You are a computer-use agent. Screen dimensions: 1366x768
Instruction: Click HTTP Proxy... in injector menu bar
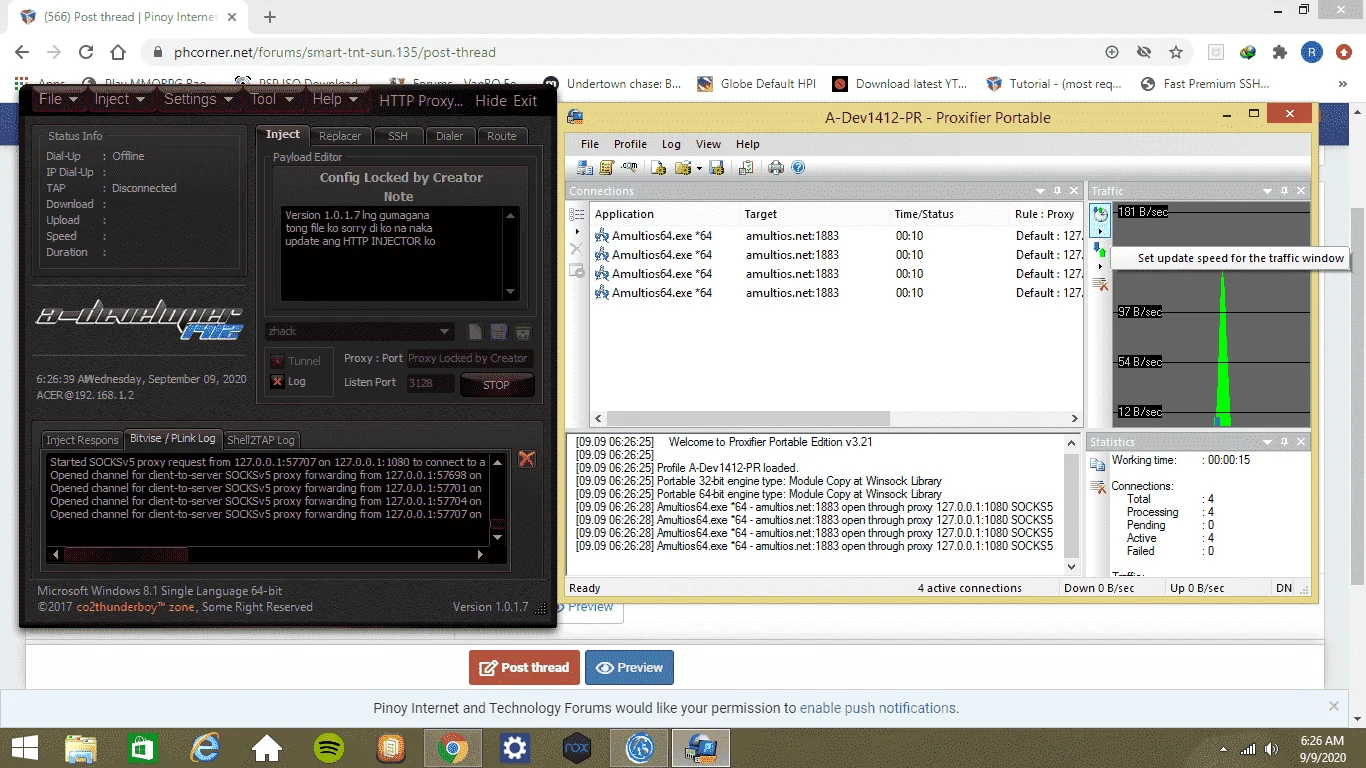[421, 100]
